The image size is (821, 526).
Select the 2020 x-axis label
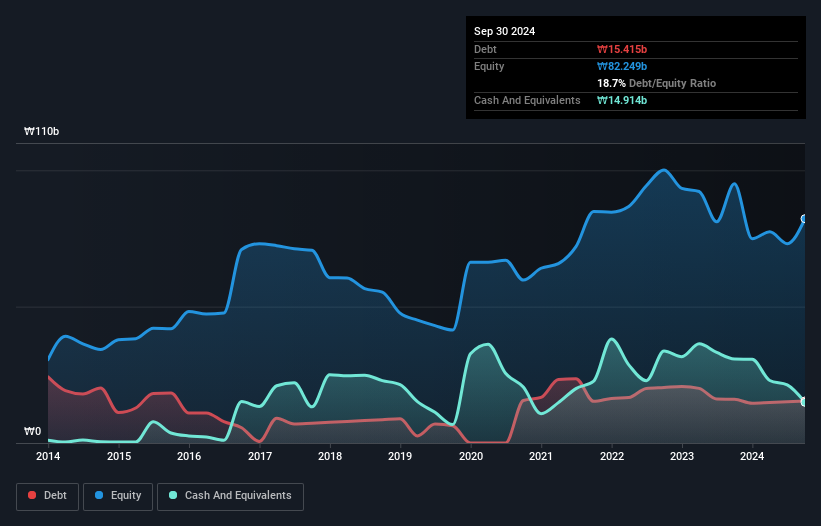(471, 456)
